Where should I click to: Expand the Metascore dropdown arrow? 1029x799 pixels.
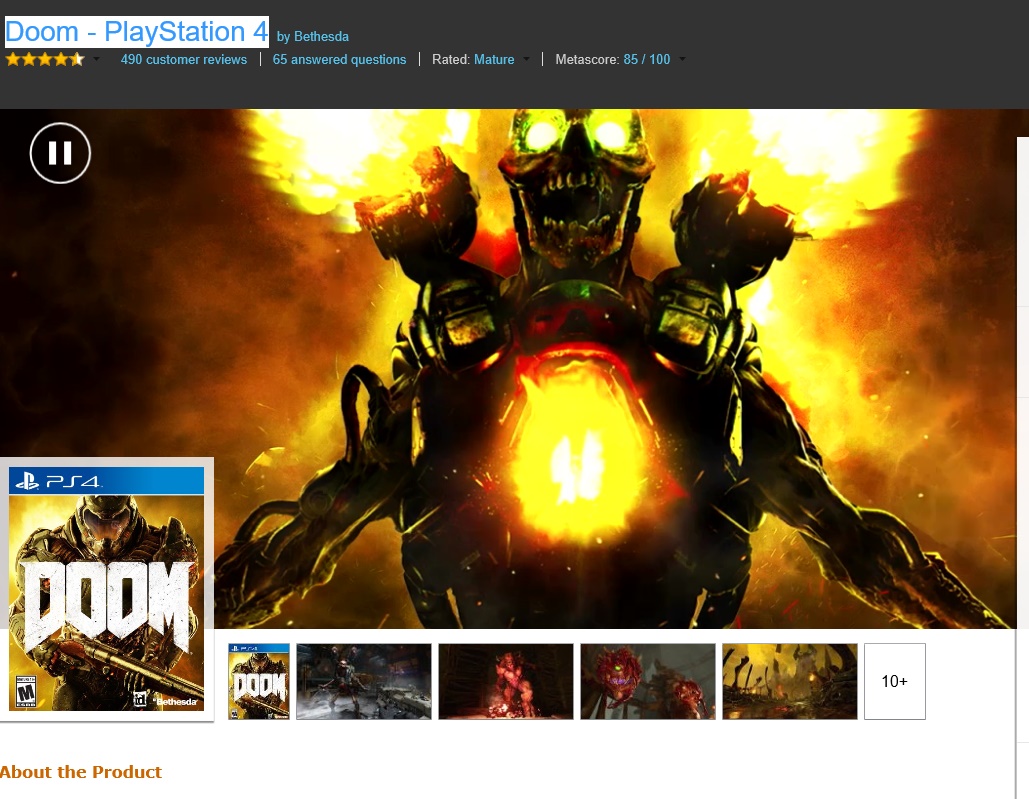(x=682, y=60)
